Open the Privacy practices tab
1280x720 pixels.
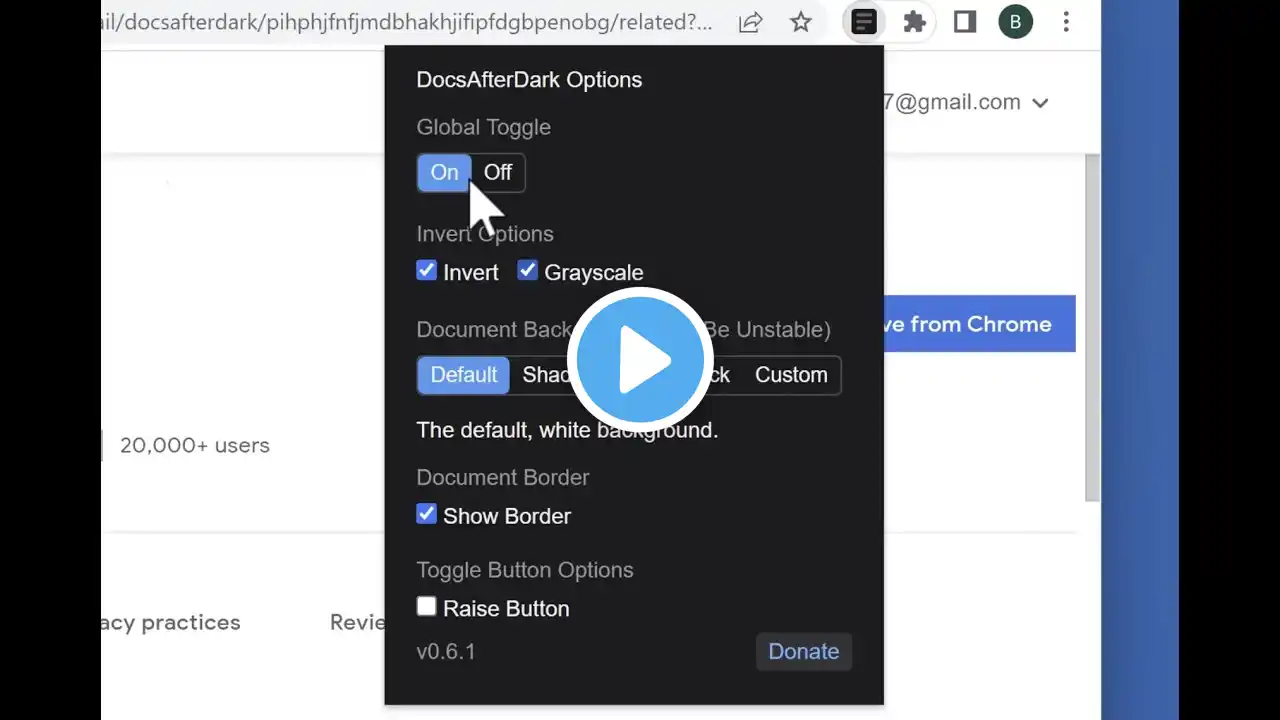point(171,622)
